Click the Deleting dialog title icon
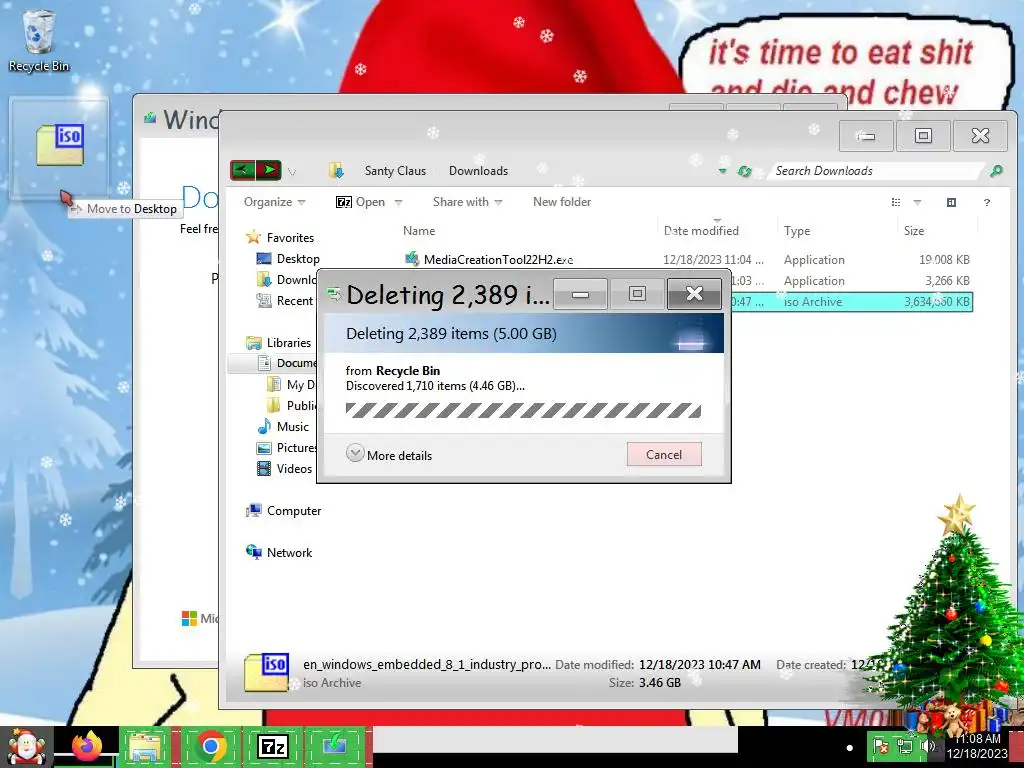Image resolution: width=1024 pixels, height=768 pixels. pos(334,295)
